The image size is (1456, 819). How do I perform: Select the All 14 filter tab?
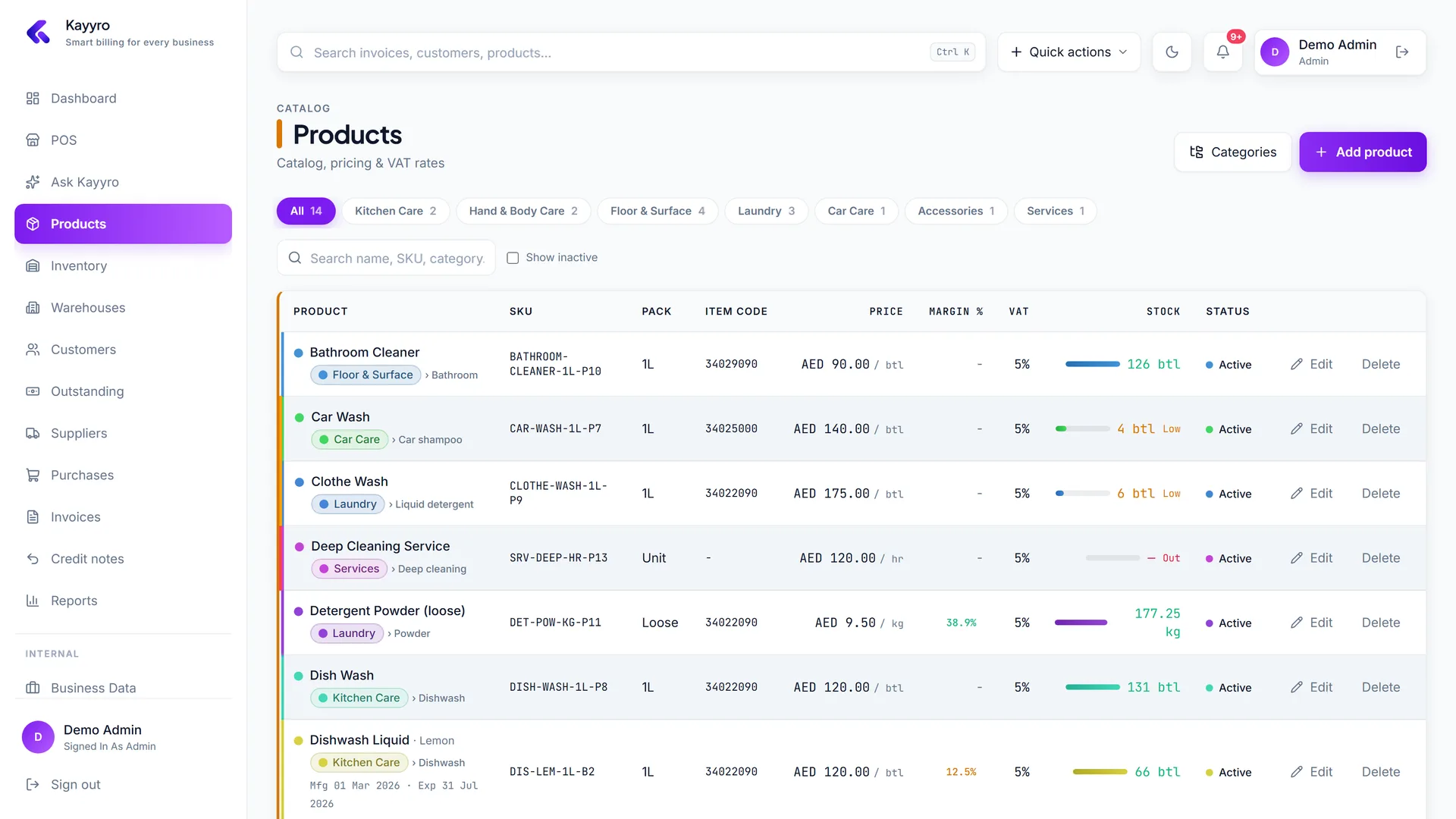(x=306, y=212)
